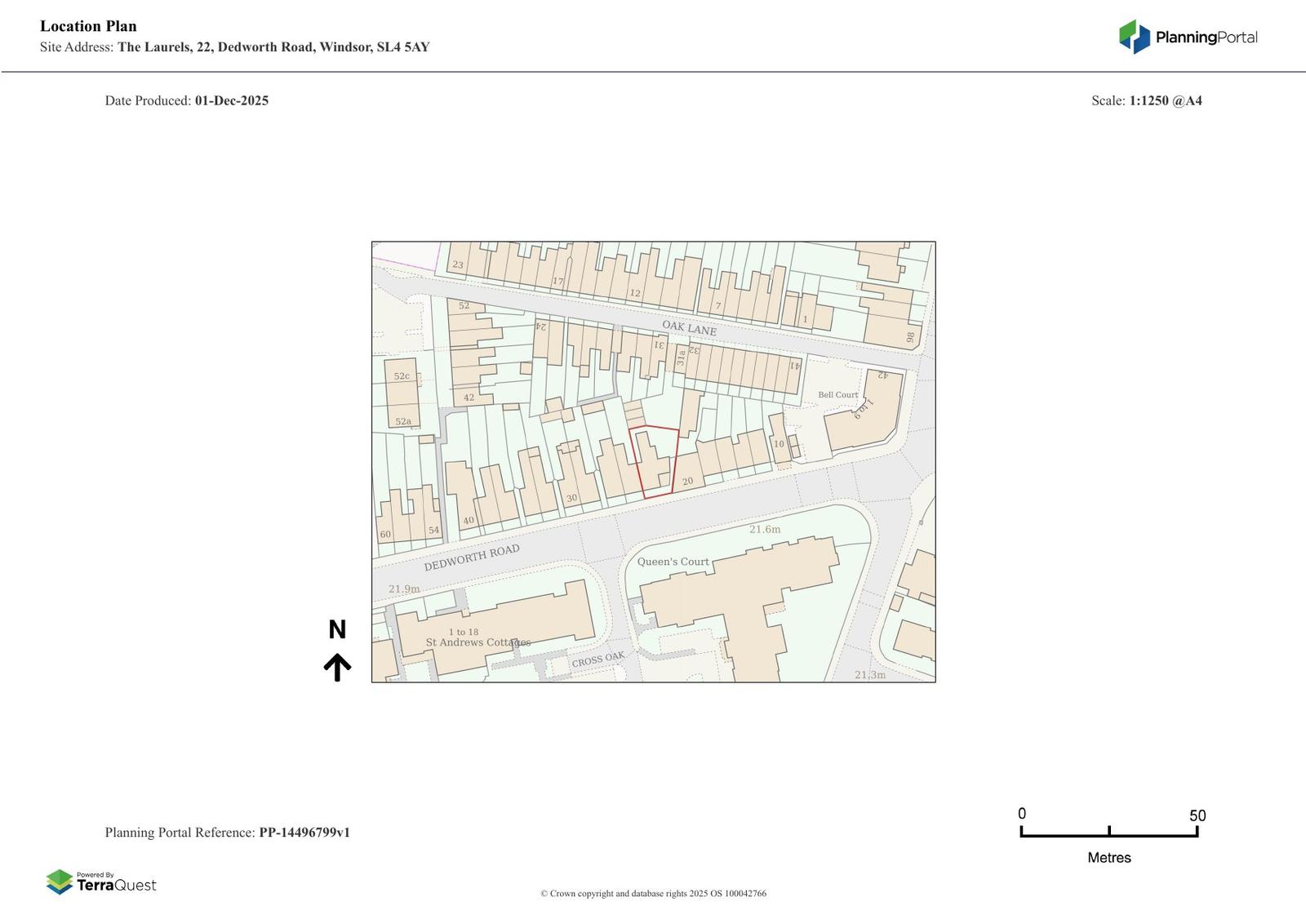Click the Cross Oak road label
This screenshot has height=924, width=1306.
597,660
